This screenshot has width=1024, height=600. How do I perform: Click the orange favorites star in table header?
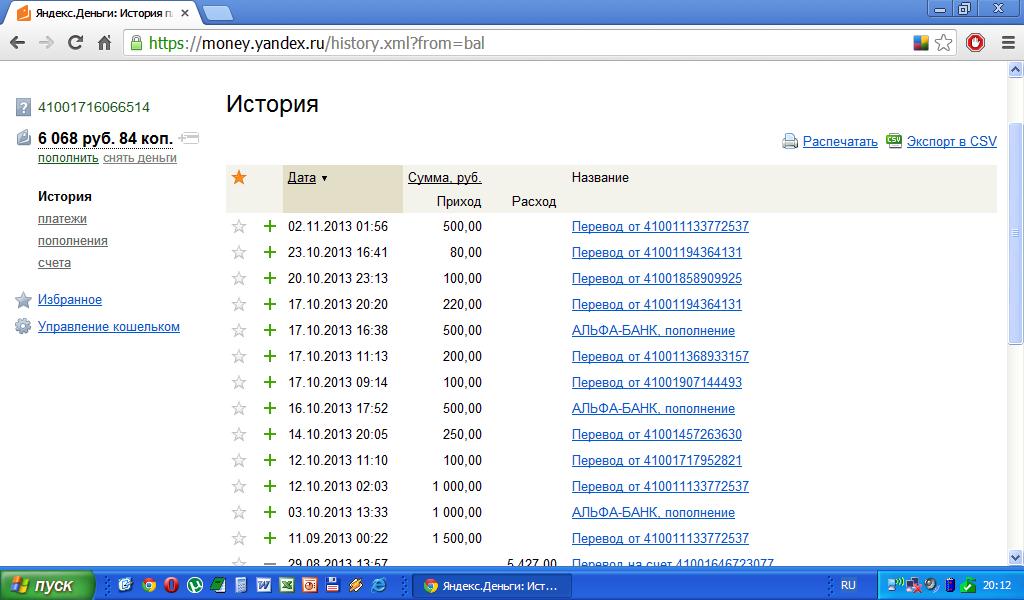click(239, 178)
